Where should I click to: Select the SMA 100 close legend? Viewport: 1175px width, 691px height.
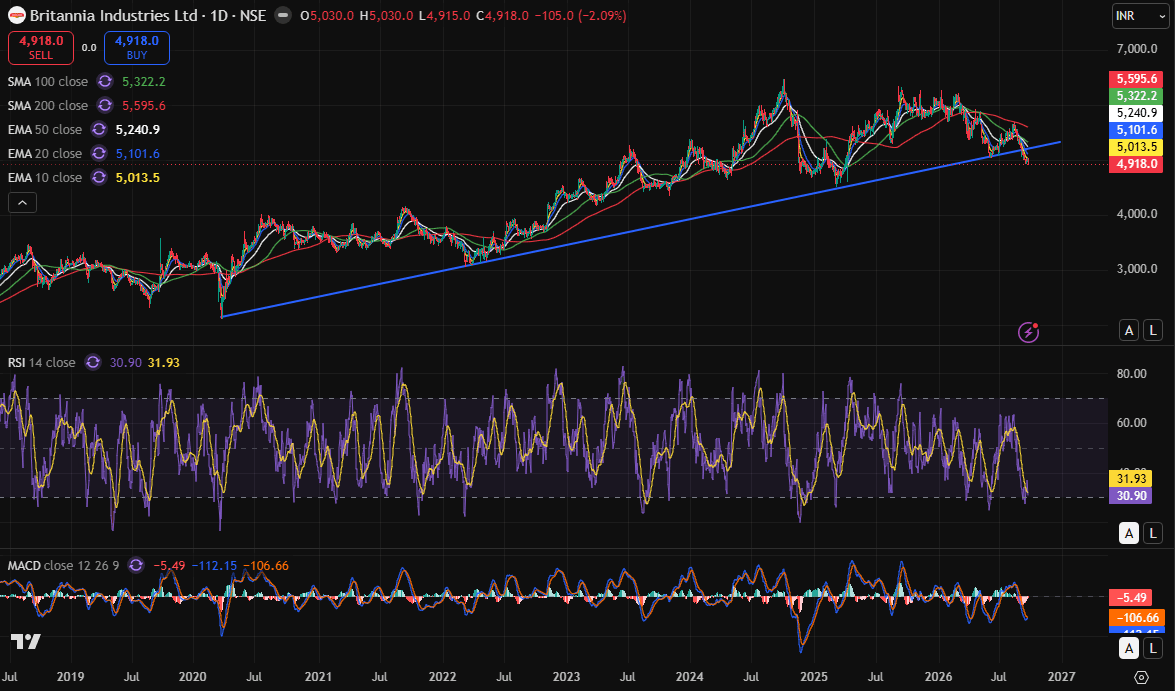coord(48,81)
